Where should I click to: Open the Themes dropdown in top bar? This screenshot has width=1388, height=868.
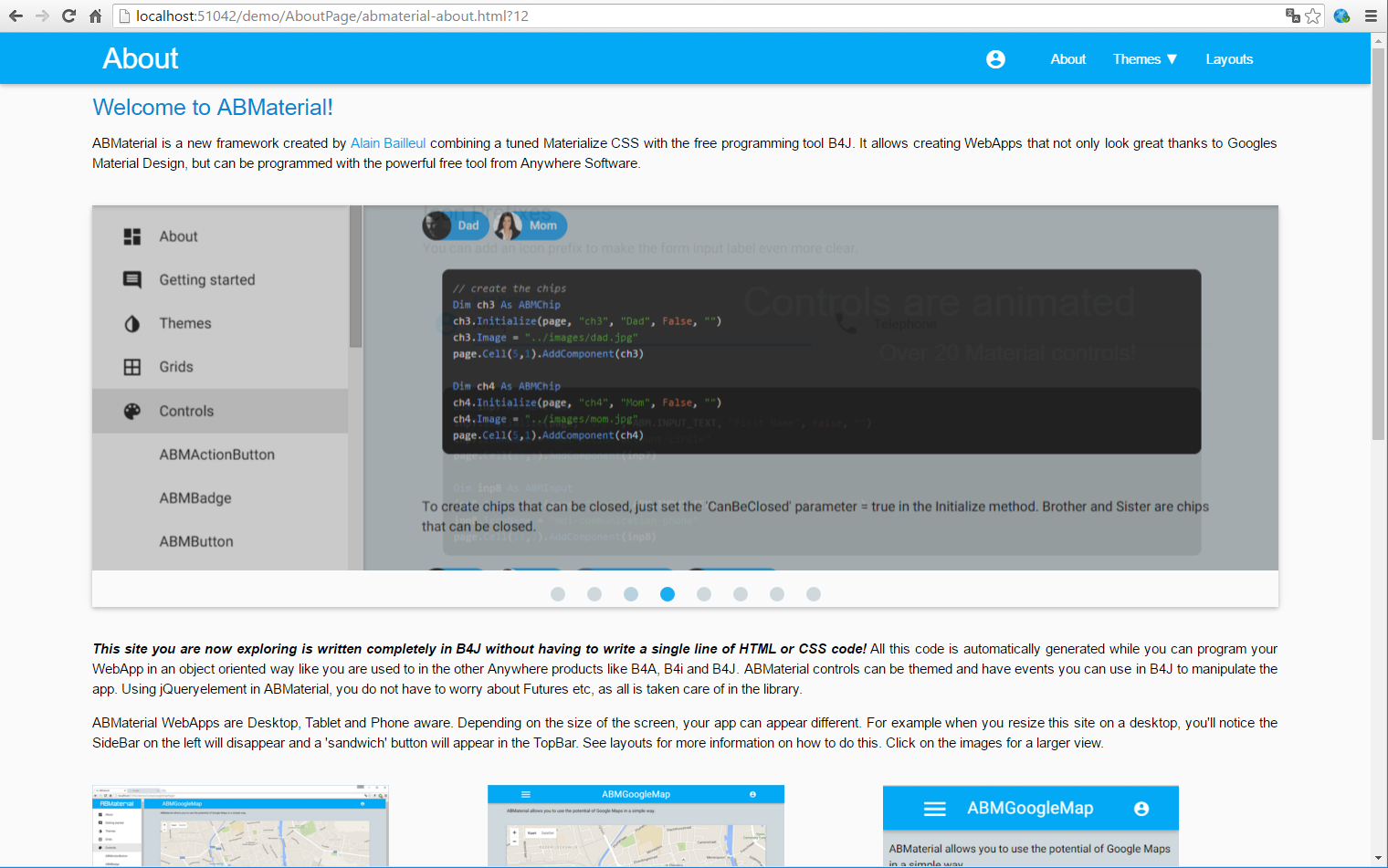(x=1145, y=59)
